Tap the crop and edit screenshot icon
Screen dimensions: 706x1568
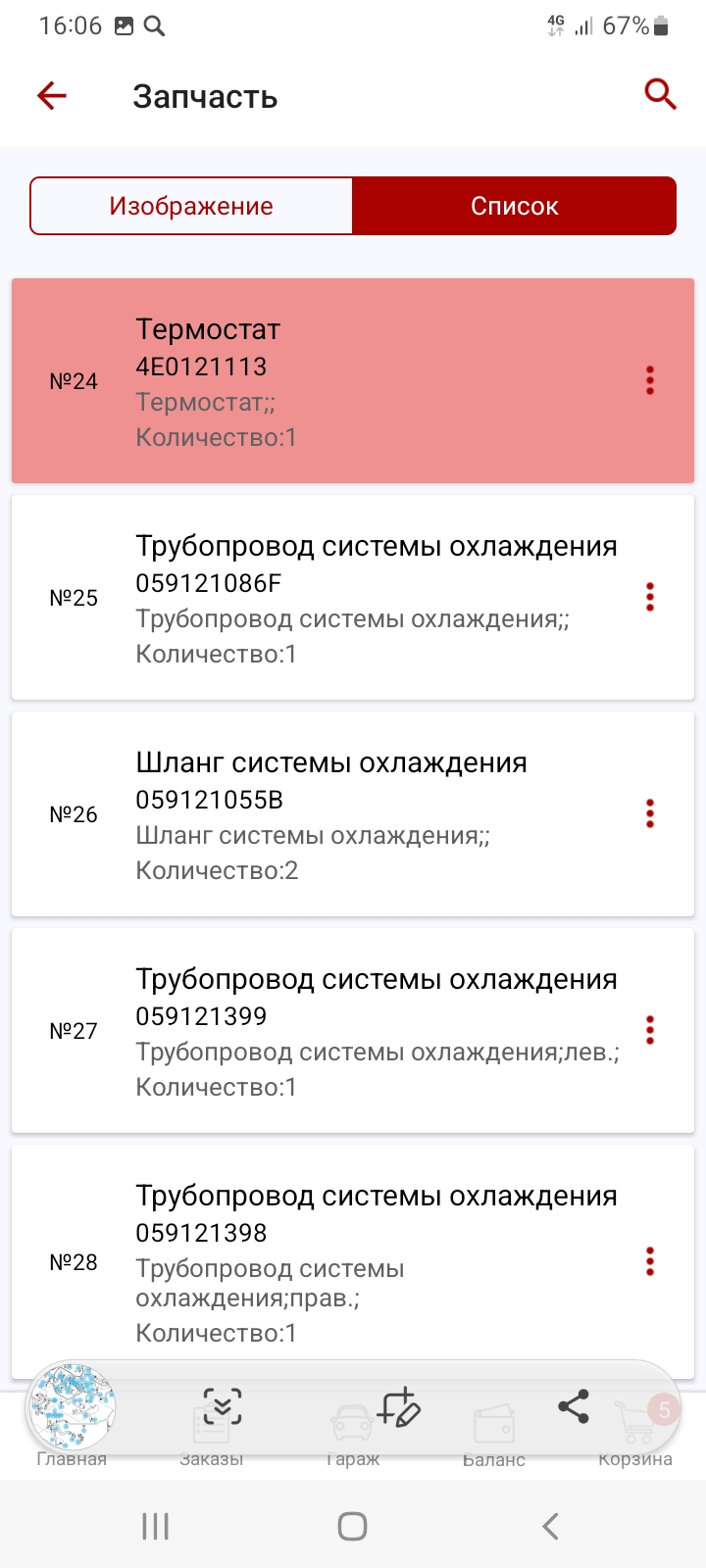pyautogui.click(x=398, y=1407)
